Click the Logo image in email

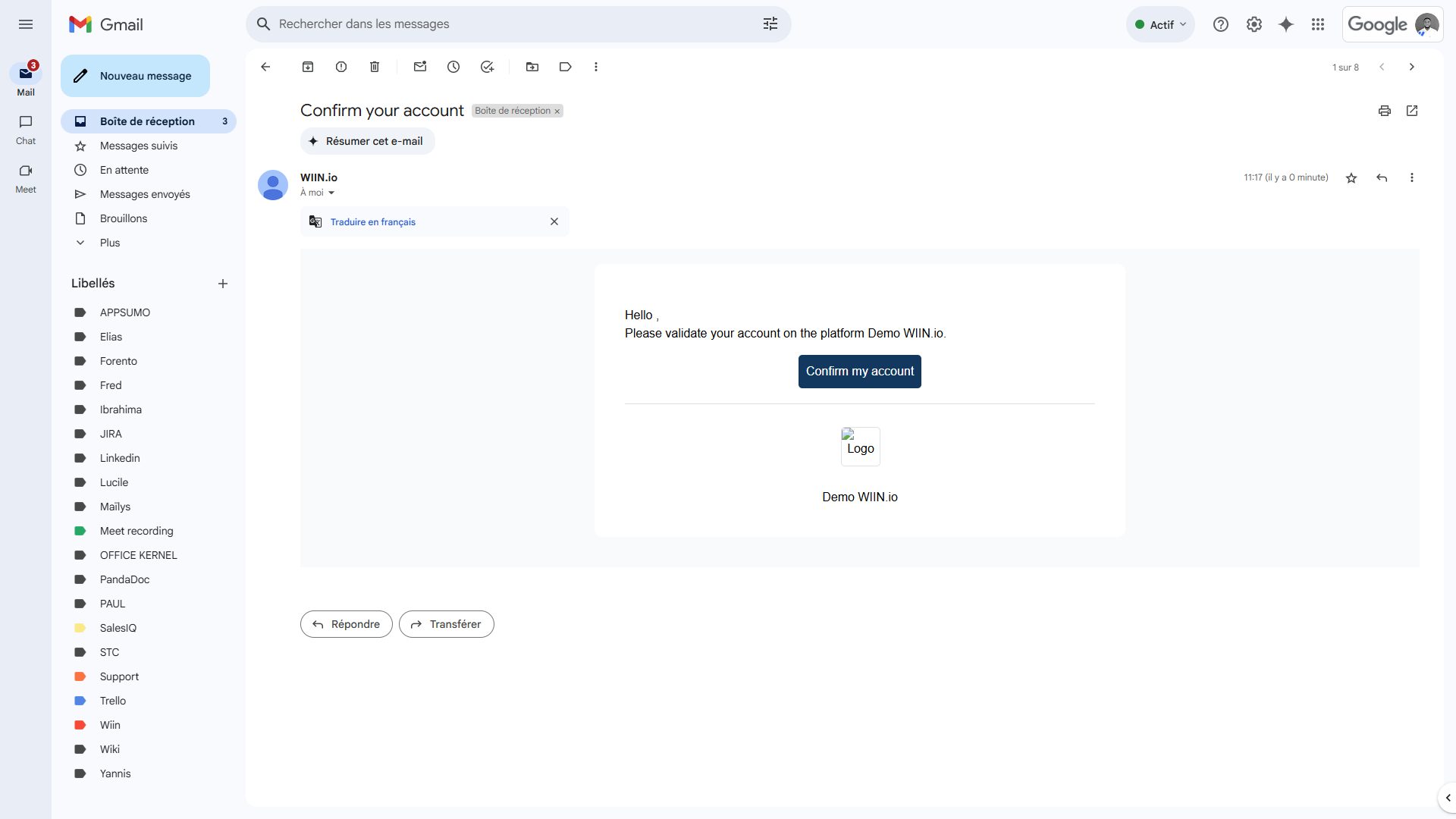860,447
